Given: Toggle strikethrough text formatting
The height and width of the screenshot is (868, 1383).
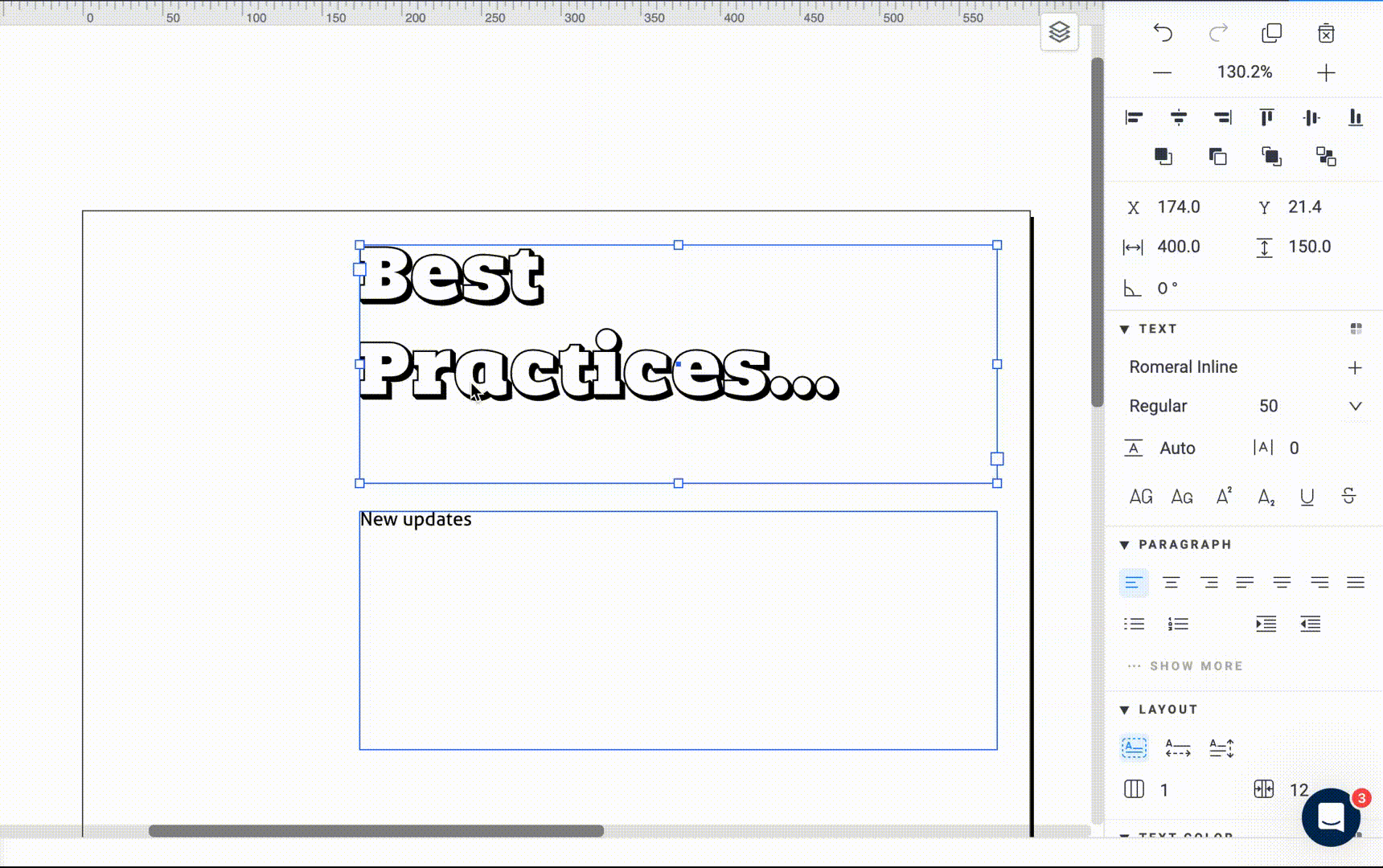Looking at the screenshot, I should point(1348,497).
